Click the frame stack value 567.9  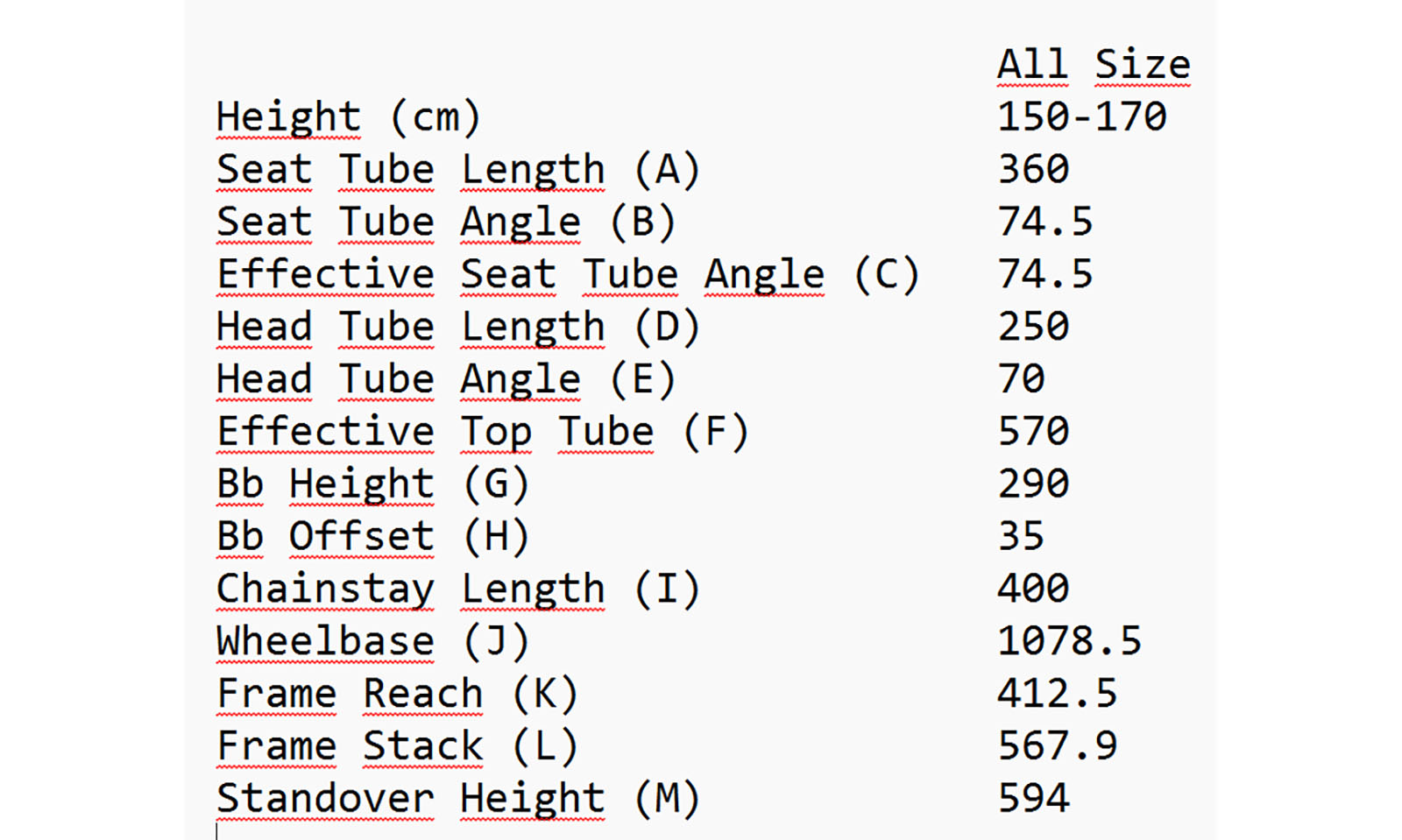pos(1057,746)
